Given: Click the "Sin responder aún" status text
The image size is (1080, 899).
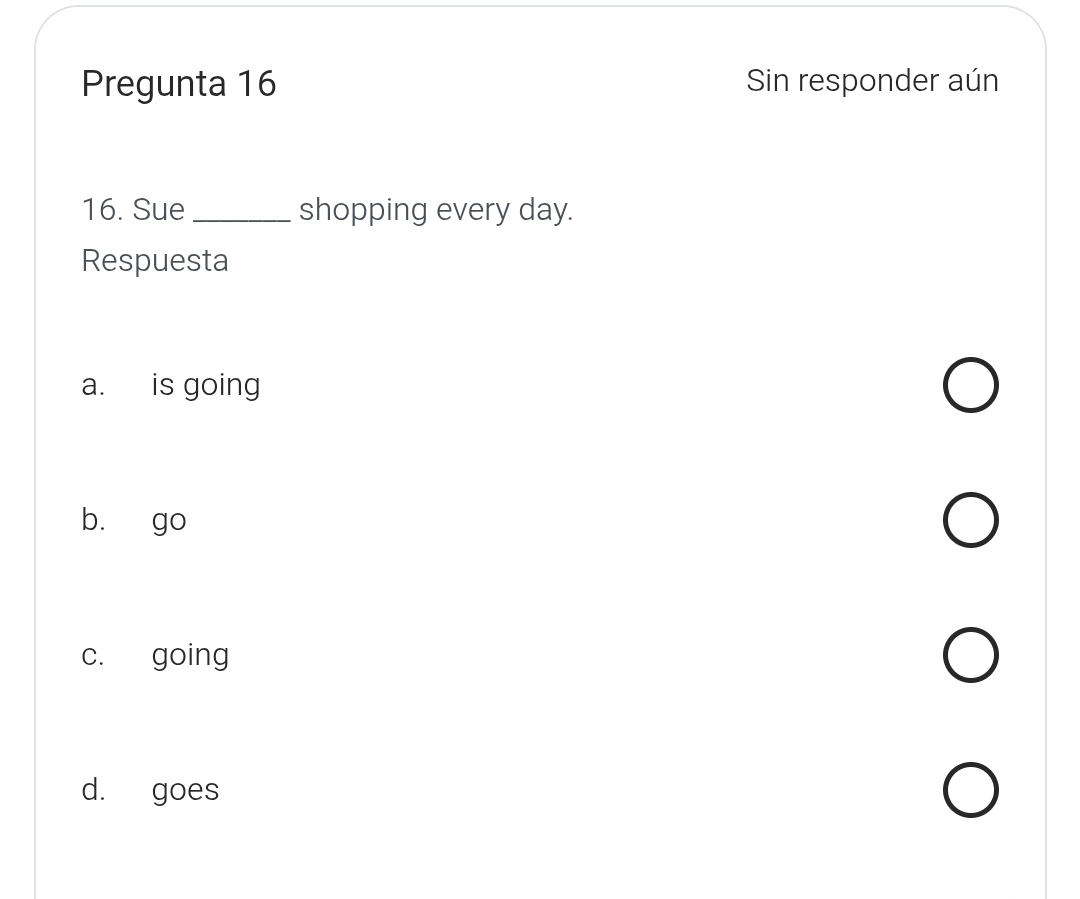Looking at the screenshot, I should tap(872, 81).
